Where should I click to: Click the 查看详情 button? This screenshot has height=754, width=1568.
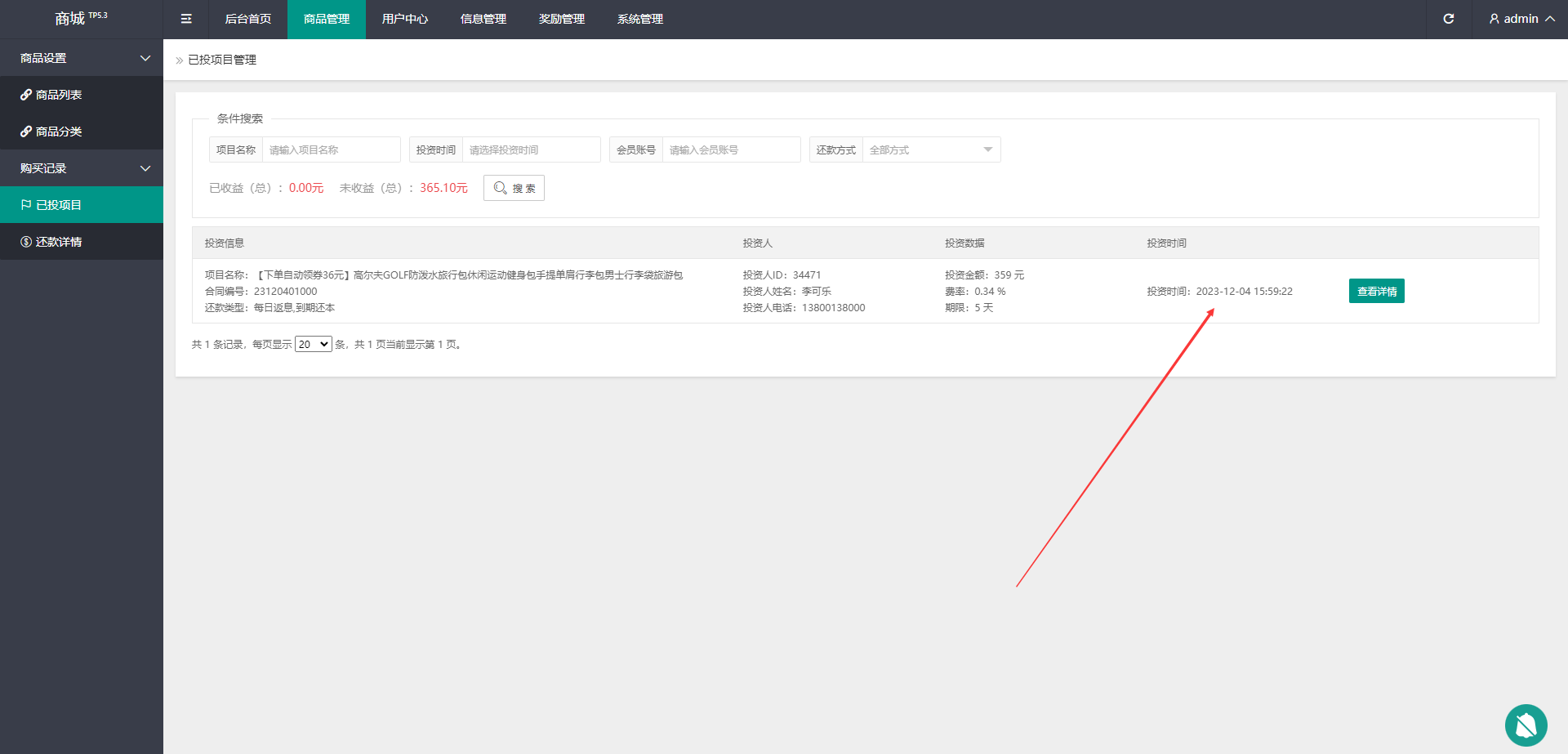tap(1376, 292)
